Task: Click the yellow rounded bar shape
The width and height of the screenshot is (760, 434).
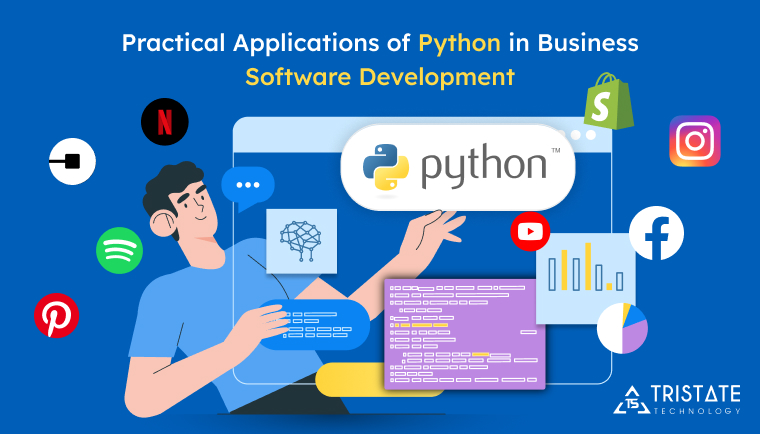Action: 350,380
